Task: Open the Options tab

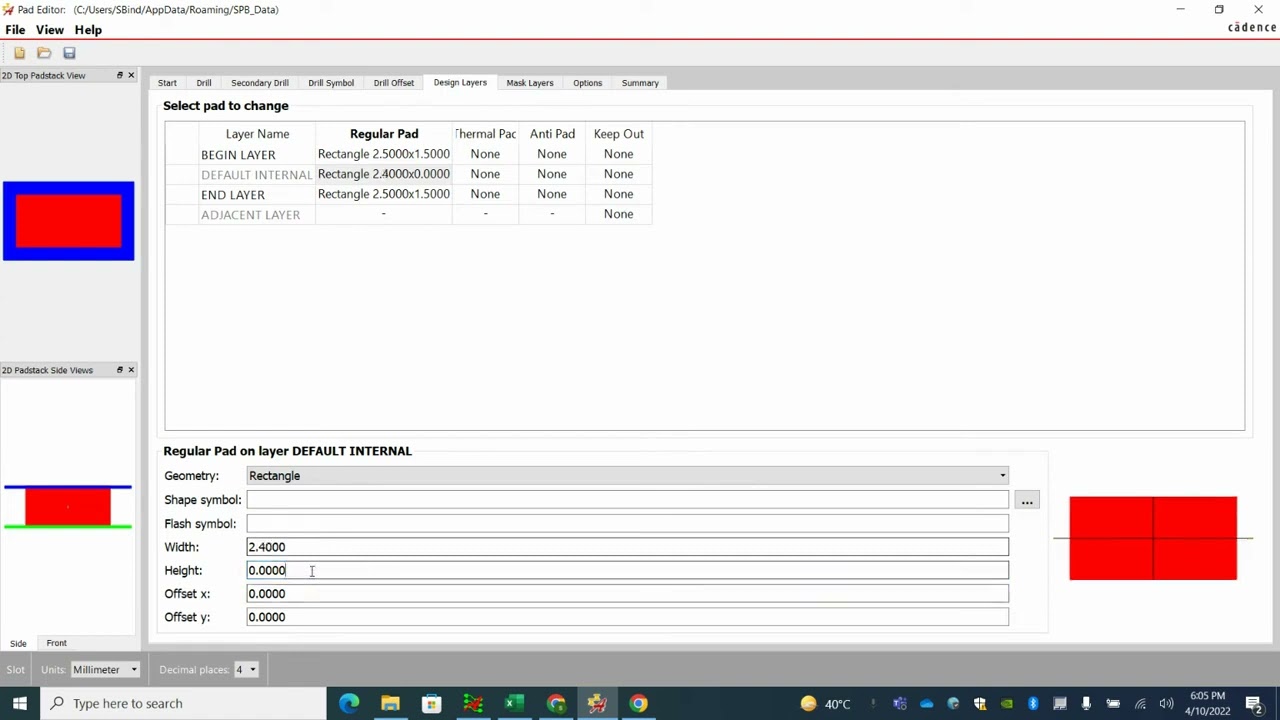Action: pyautogui.click(x=588, y=83)
